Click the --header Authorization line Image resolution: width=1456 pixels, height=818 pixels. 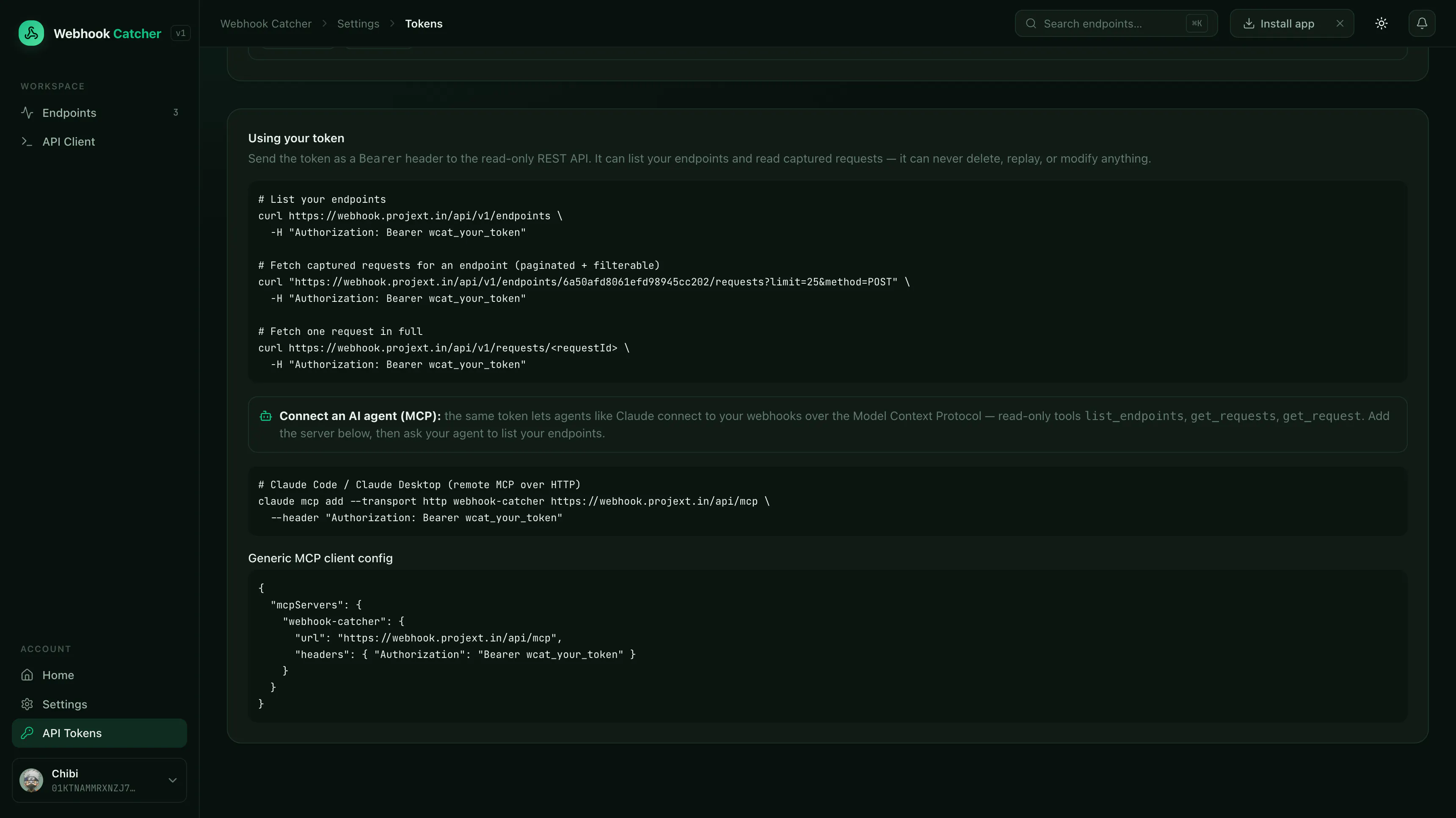[416, 517]
